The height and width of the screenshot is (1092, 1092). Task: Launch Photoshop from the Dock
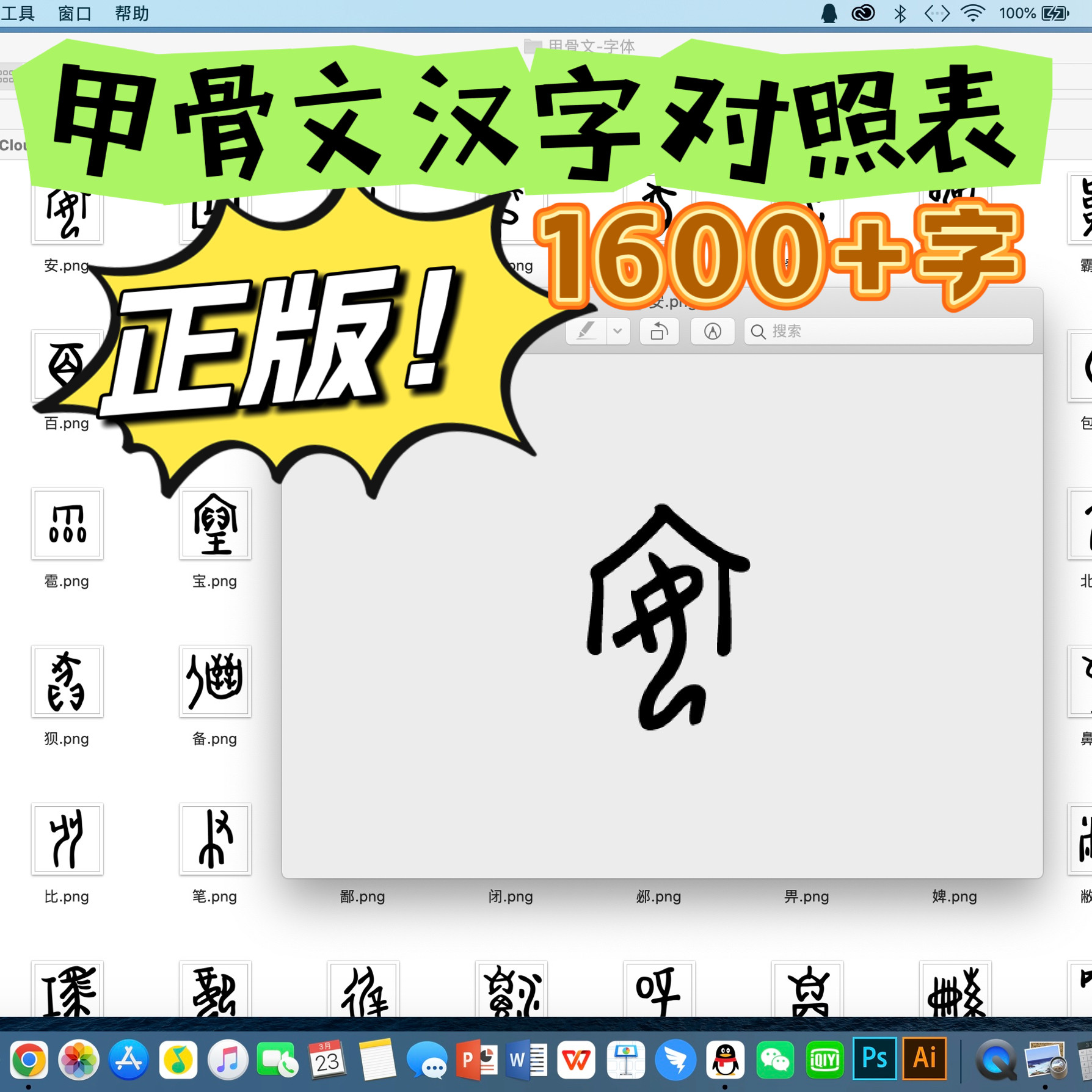[x=876, y=1059]
